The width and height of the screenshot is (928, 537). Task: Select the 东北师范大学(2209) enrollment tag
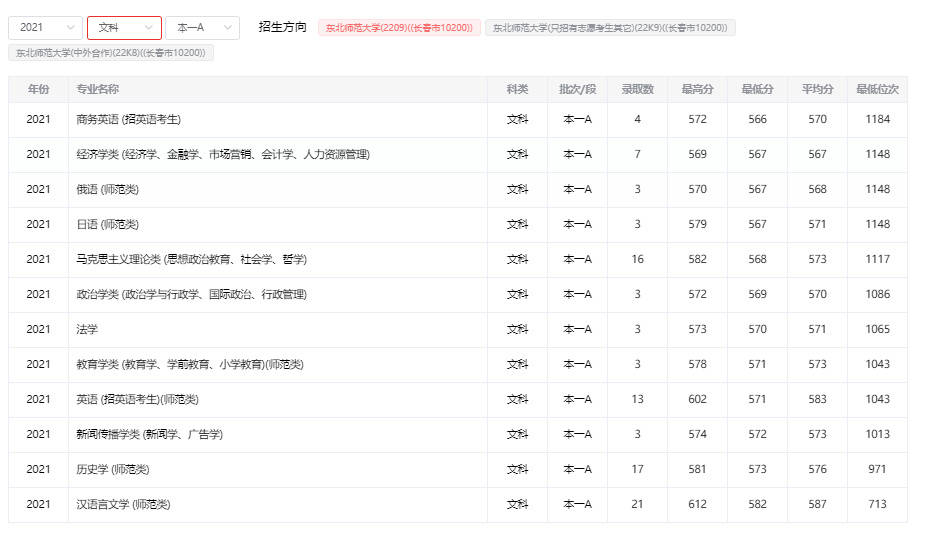pyautogui.click(x=399, y=28)
